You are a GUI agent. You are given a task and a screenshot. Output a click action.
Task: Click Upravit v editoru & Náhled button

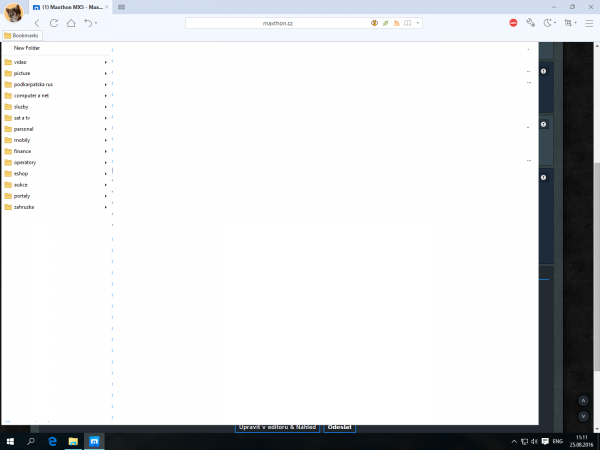(277, 427)
